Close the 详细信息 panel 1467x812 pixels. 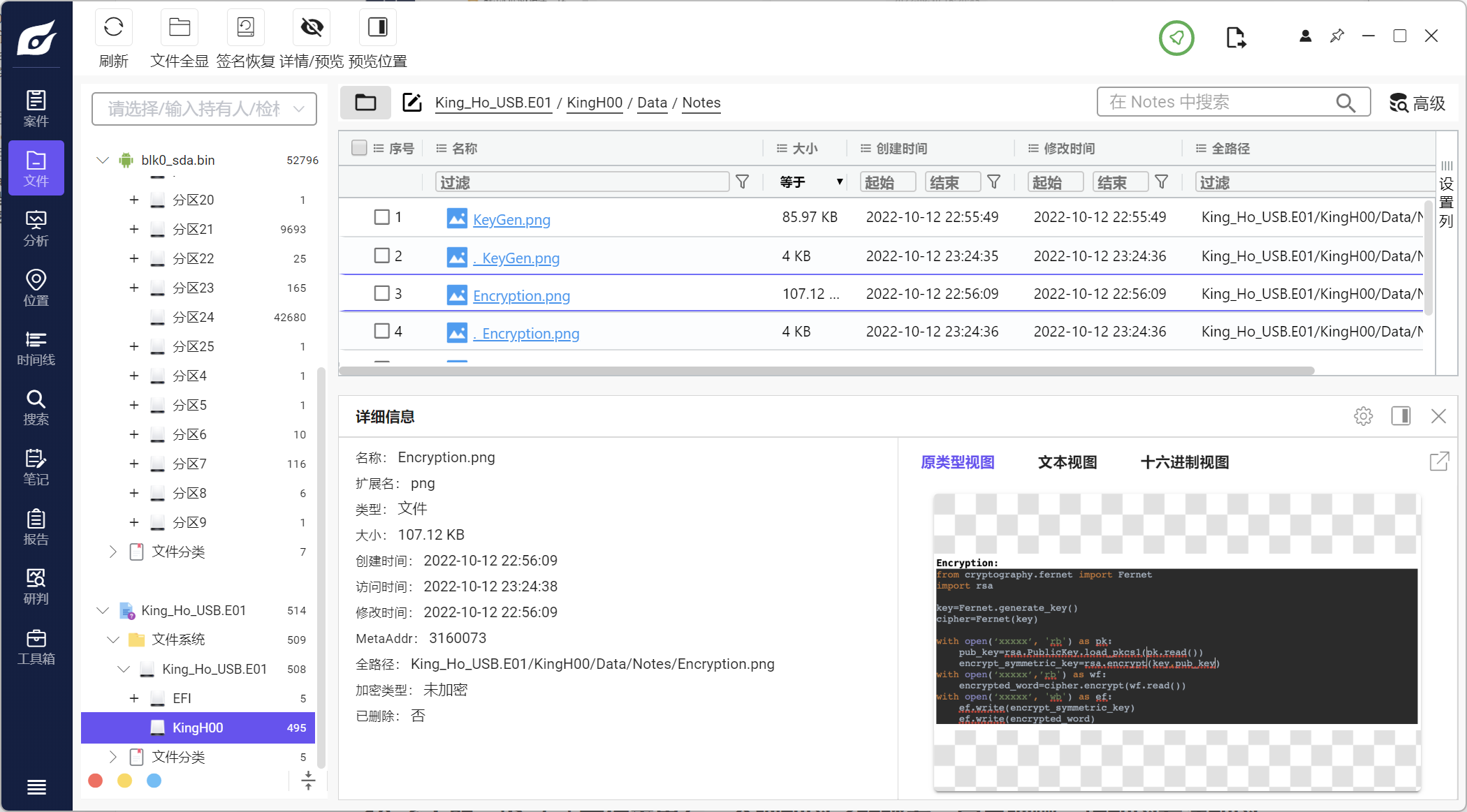tap(1438, 416)
